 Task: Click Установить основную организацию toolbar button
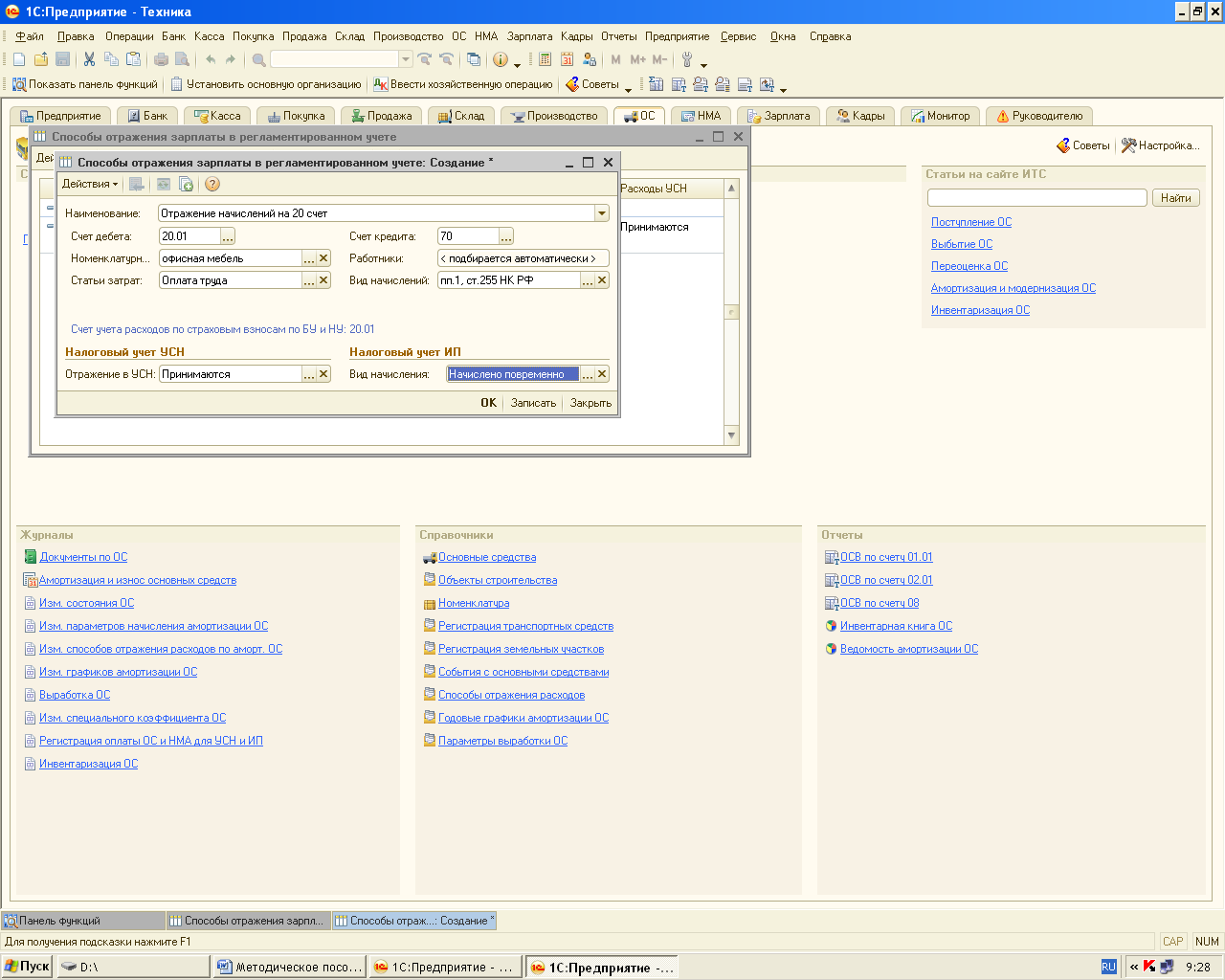(x=266, y=84)
